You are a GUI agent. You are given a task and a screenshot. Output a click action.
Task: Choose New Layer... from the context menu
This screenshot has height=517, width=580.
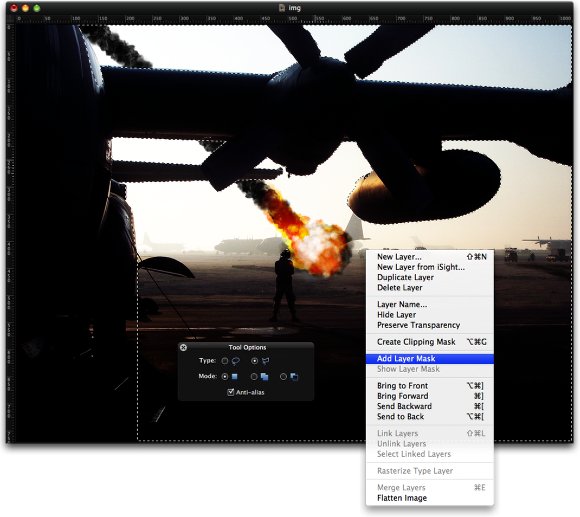(430, 257)
